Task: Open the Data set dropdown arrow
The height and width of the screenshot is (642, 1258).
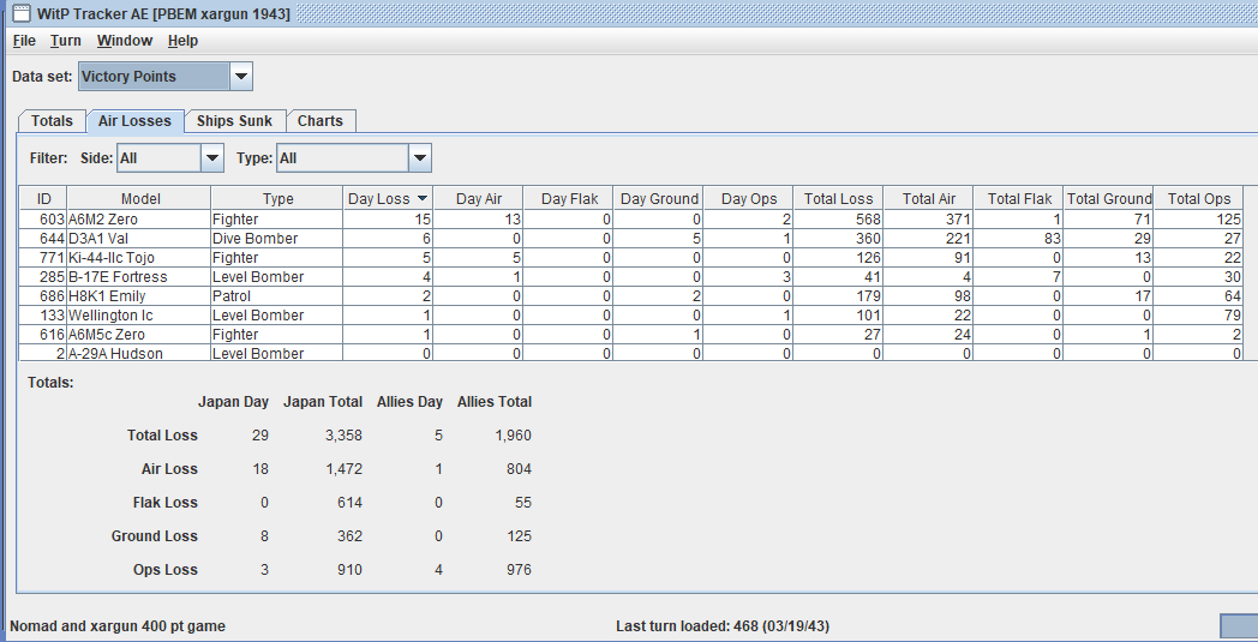Action: click(x=241, y=76)
